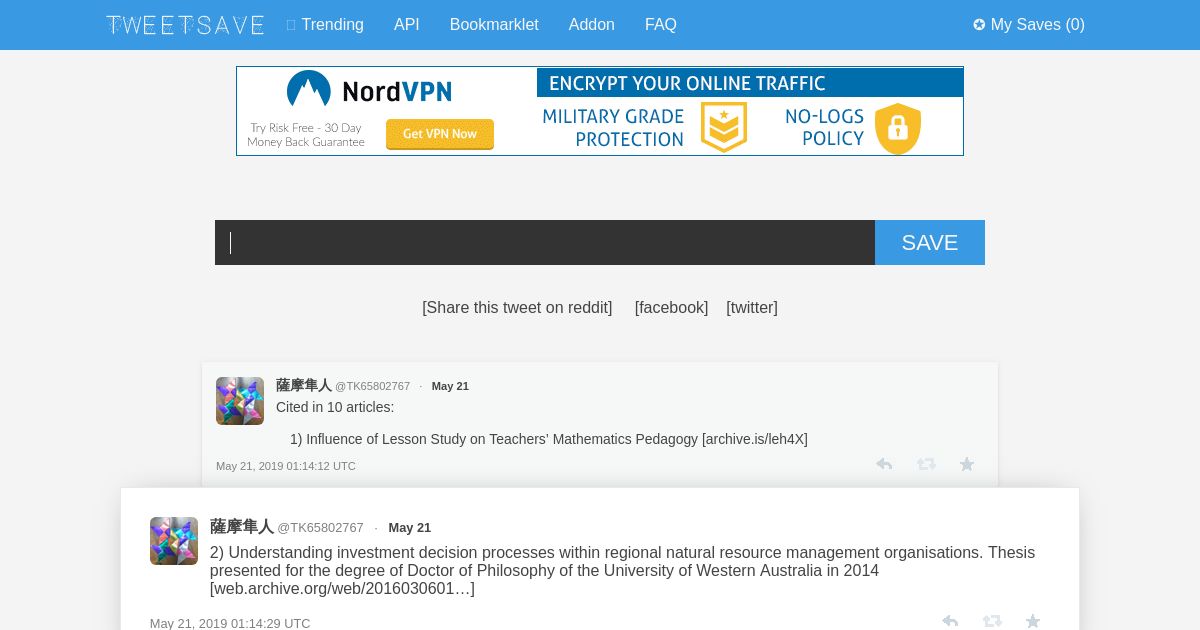Open My Saves (0)
The height and width of the screenshot is (630, 1200).
coord(1029,25)
